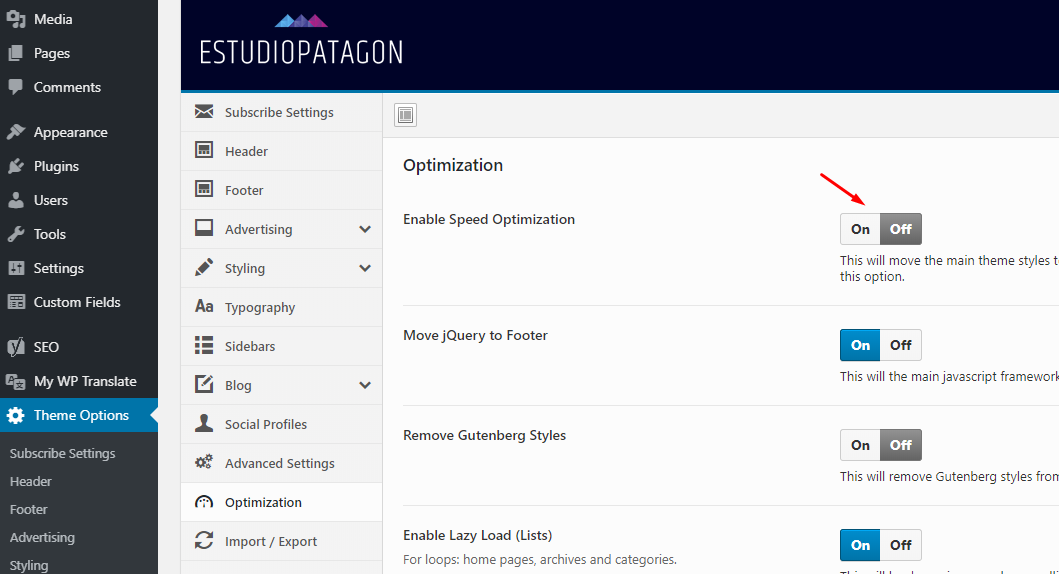The image size is (1059, 574).
Task: Click the Footer layout icon in panel
Action: 204,189
